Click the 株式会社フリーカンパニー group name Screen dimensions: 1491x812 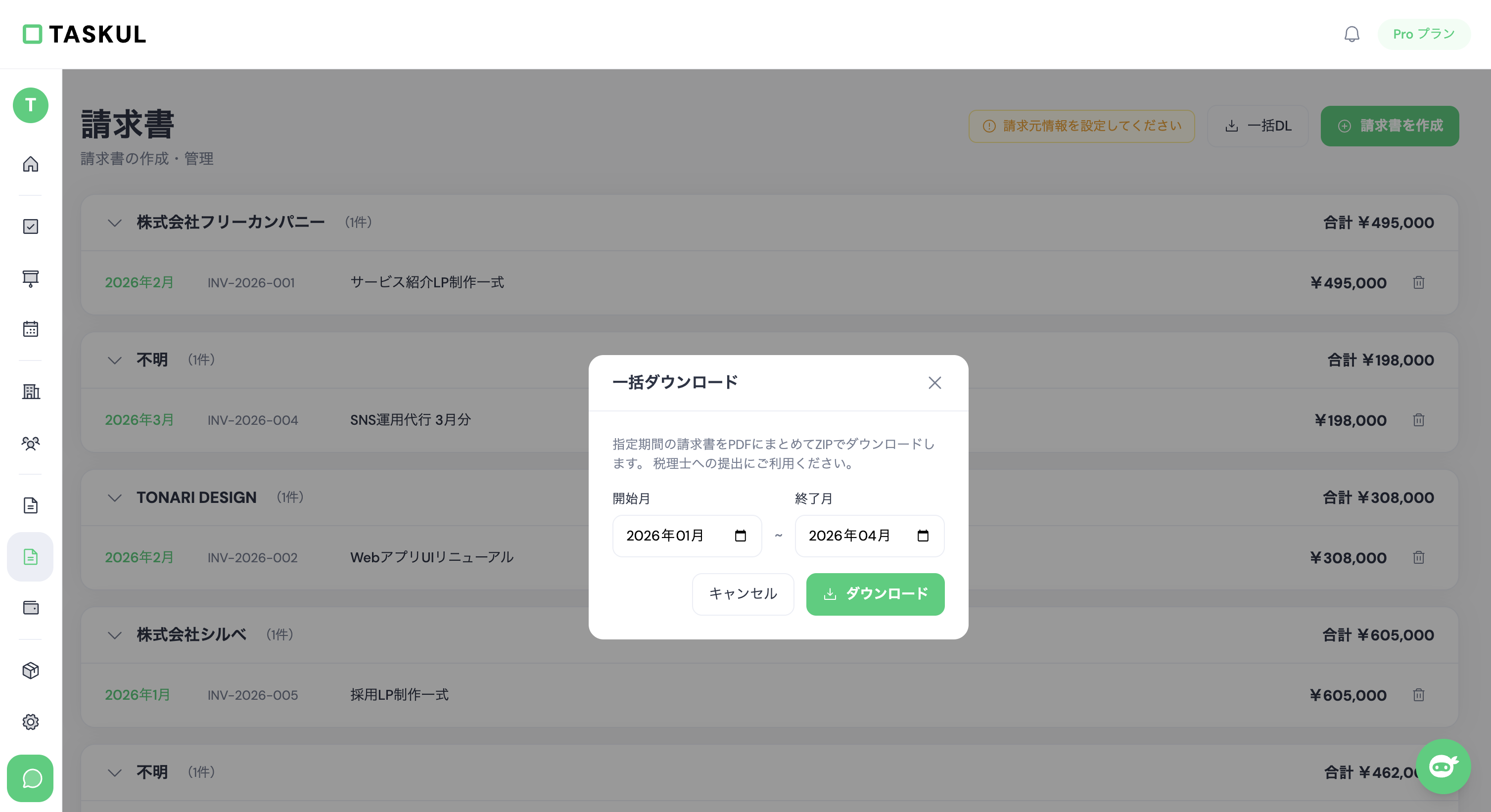pos(231,222)
